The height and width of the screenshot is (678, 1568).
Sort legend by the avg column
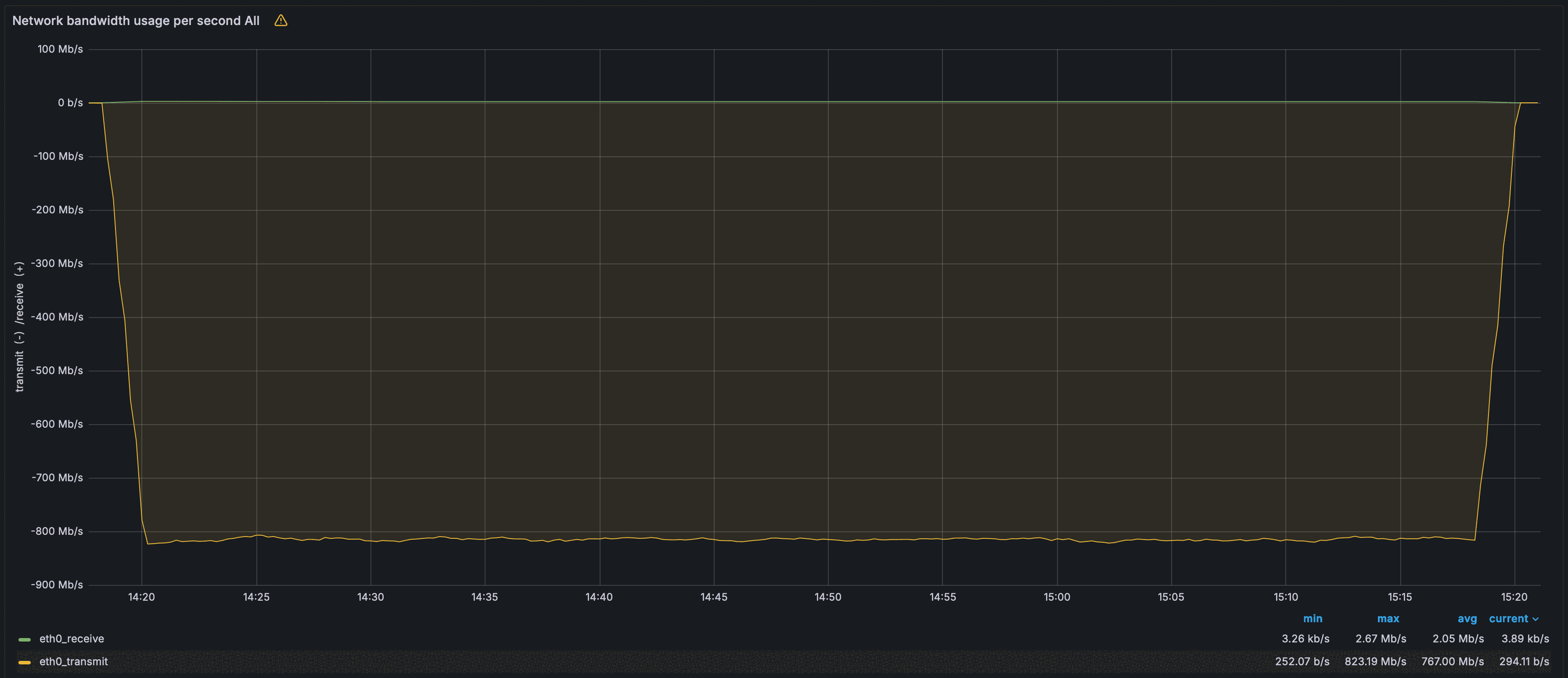click(1467, 618)
